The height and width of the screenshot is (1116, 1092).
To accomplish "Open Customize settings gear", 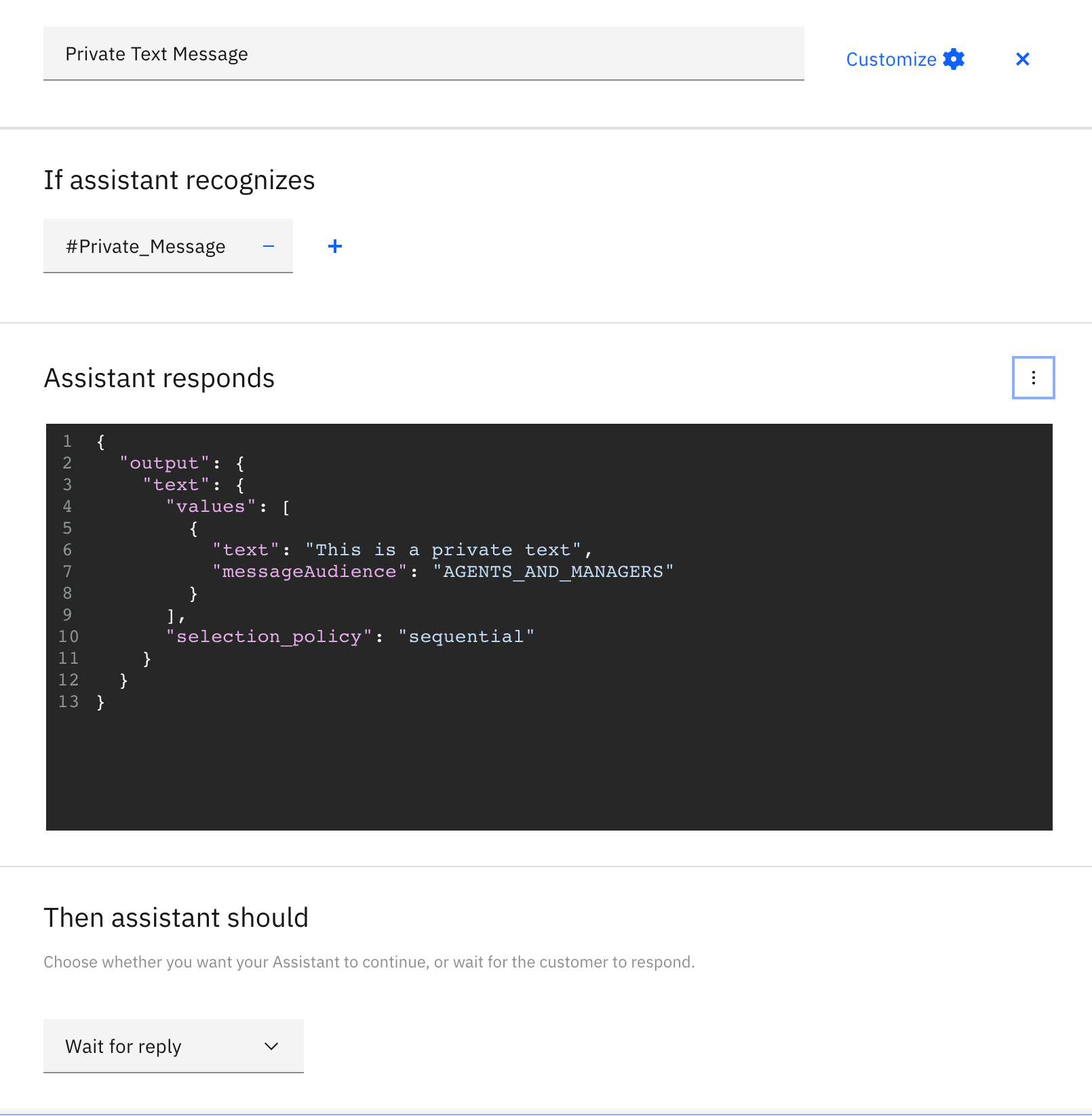I will (x=954, y=59).
